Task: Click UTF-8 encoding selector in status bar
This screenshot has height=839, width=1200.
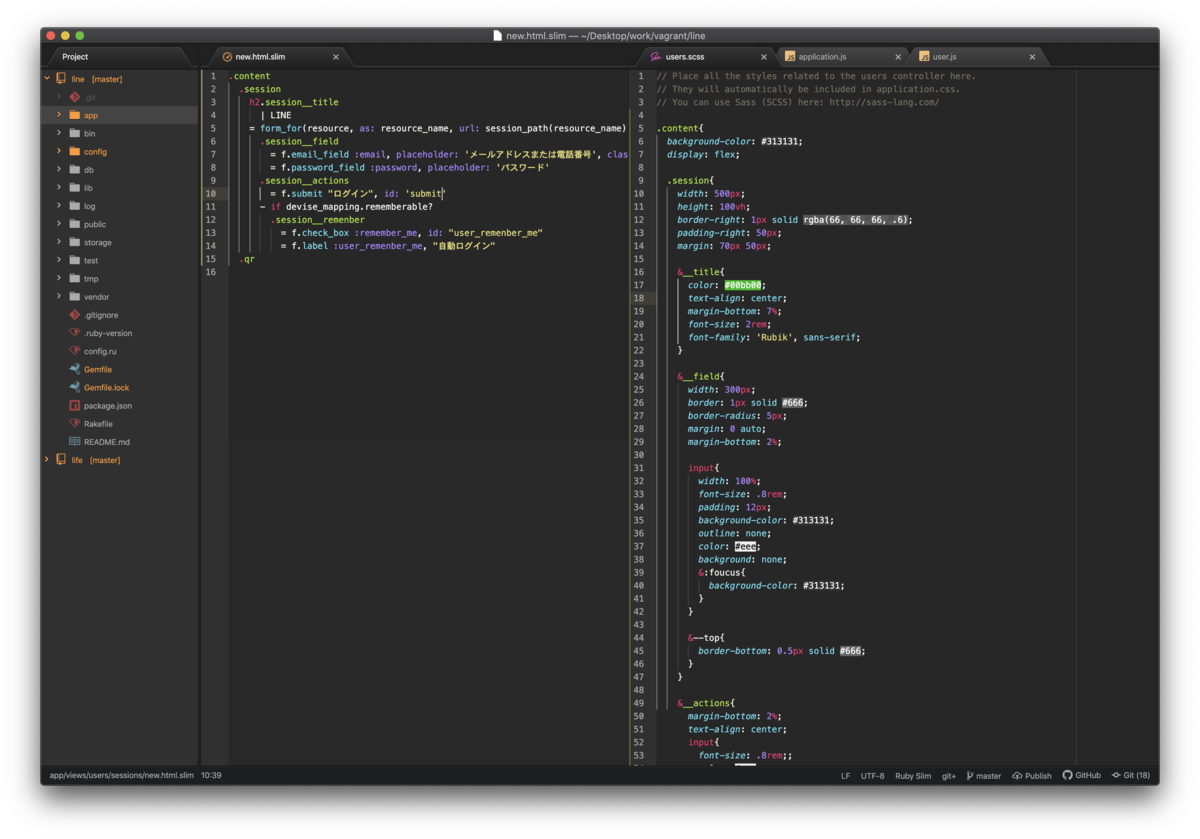Action: pyautogui.click(x=872, y=776)
